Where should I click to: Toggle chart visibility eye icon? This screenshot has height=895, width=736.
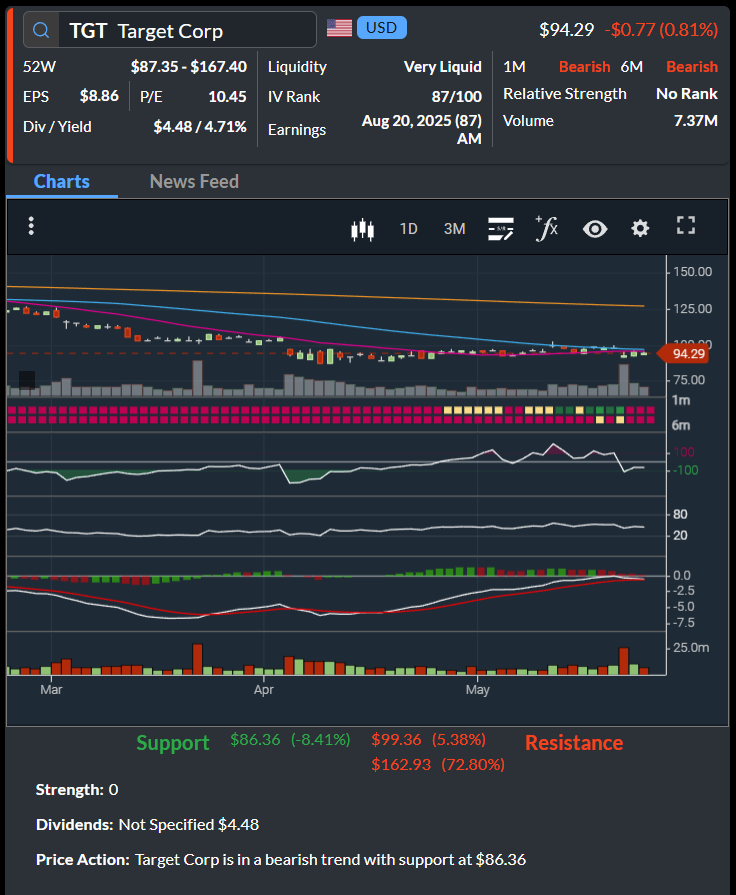[595, 229]
